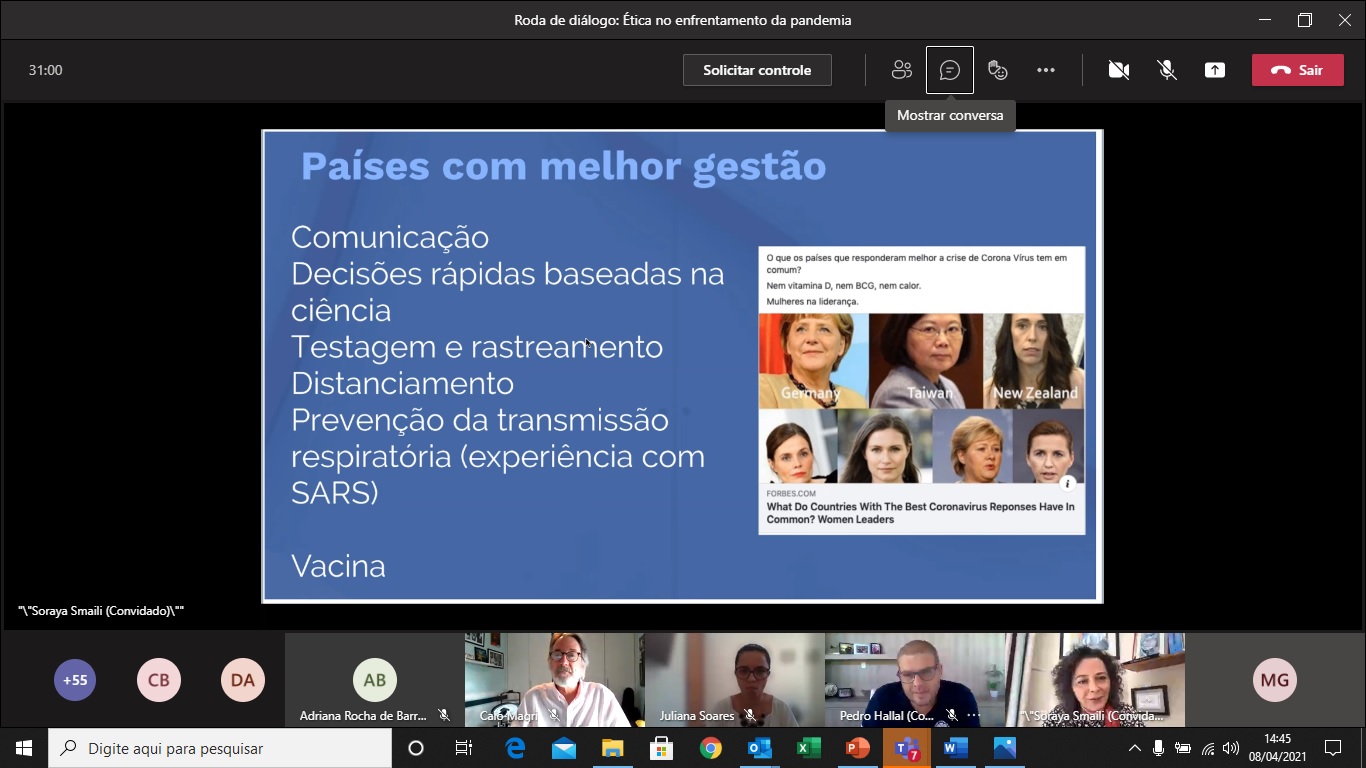The height and width of the screenshot is (768, 1366).
Task: Open the reactions and raise hand icon
Action: (997, 70)
